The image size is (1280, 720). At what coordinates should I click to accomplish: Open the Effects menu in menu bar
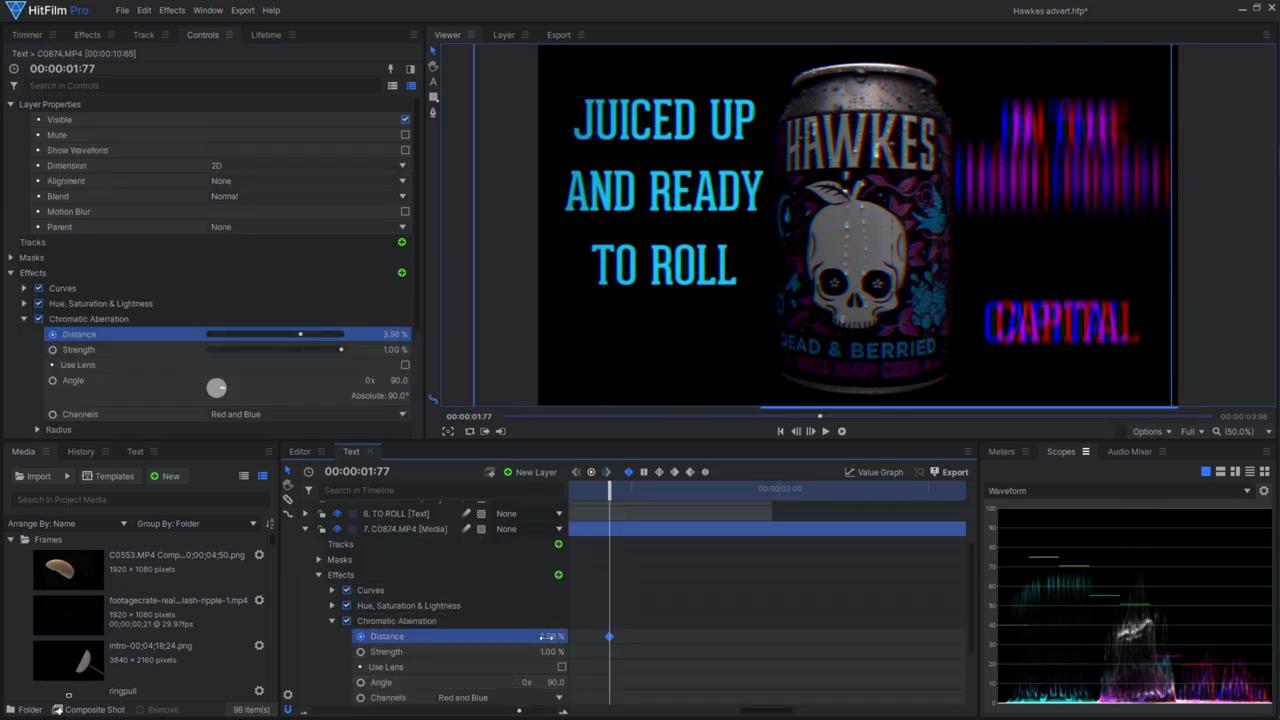[x=172, y=10]
